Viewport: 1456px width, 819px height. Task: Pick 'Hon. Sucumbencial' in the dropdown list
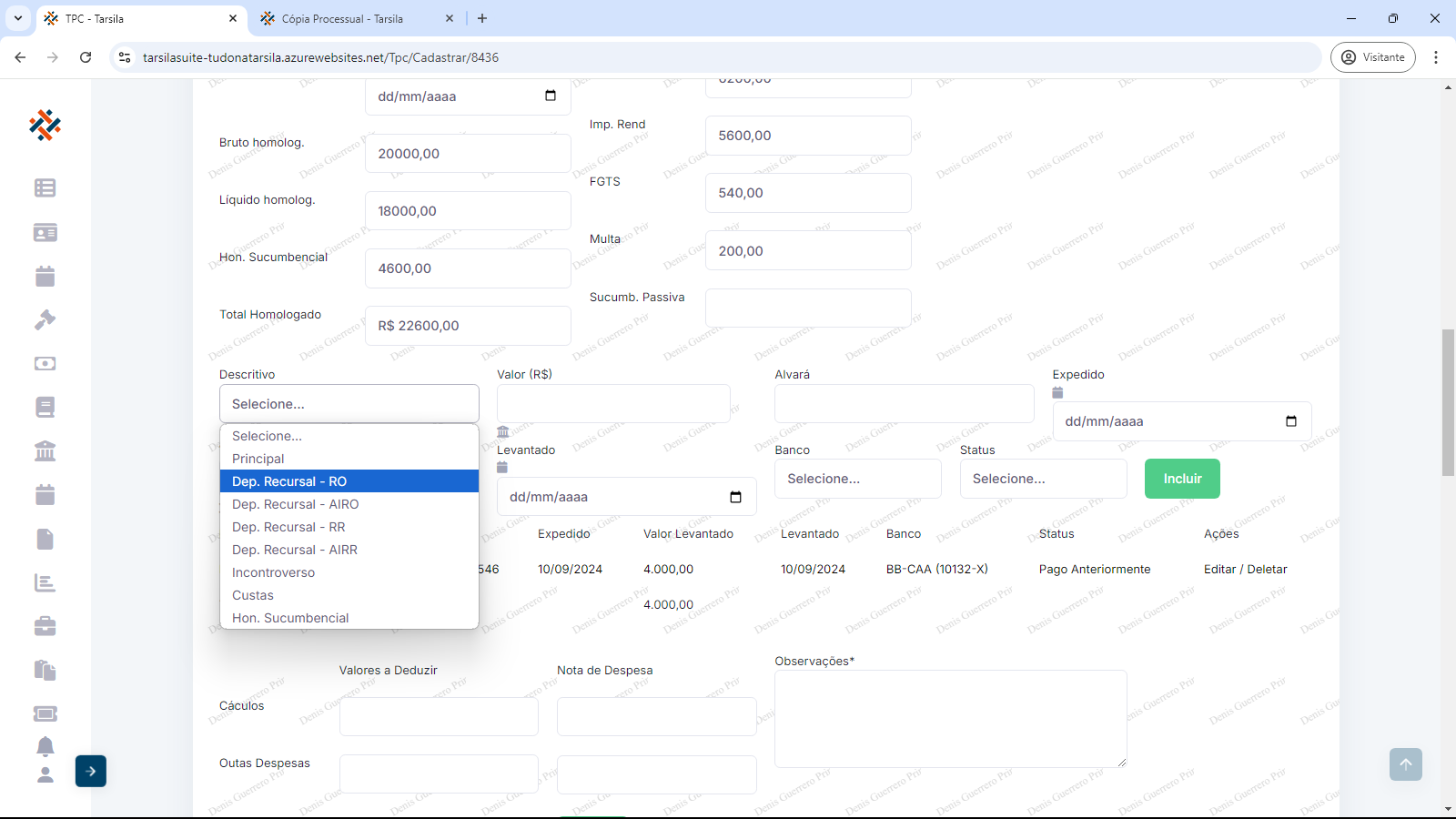point(290,618)
